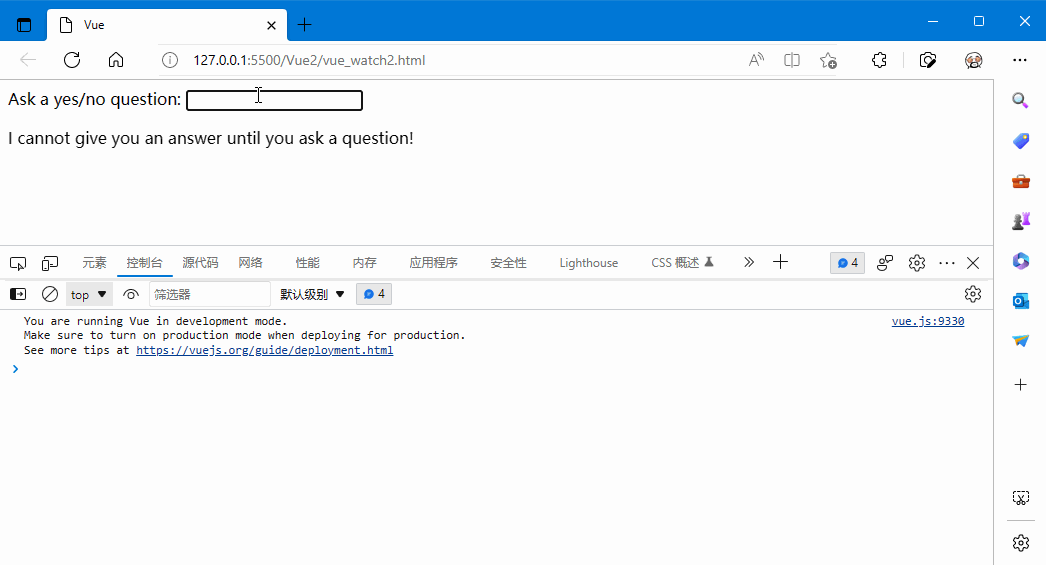The height and width of the screenshot is (565, 1046).
Task: Open DevTools settings gear in tab bar
Action: coord(916,263)
